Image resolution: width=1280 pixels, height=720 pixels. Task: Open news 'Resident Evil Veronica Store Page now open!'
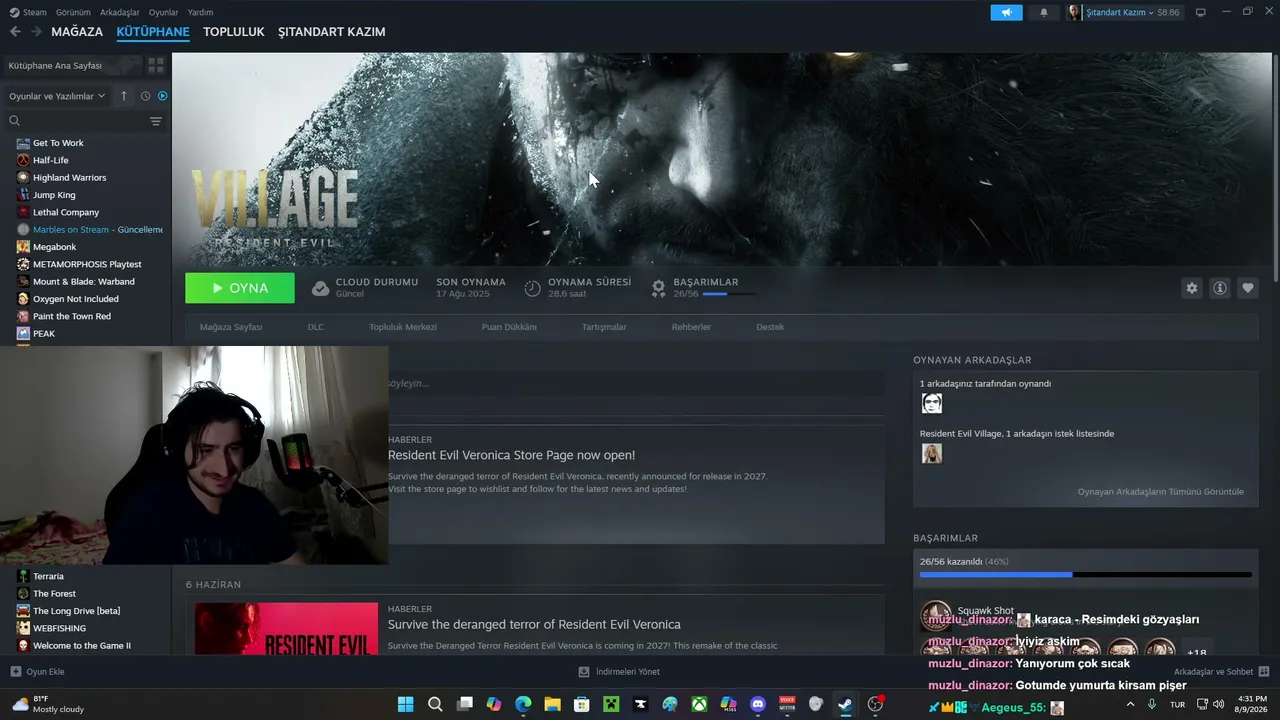[x=511, y=455]
